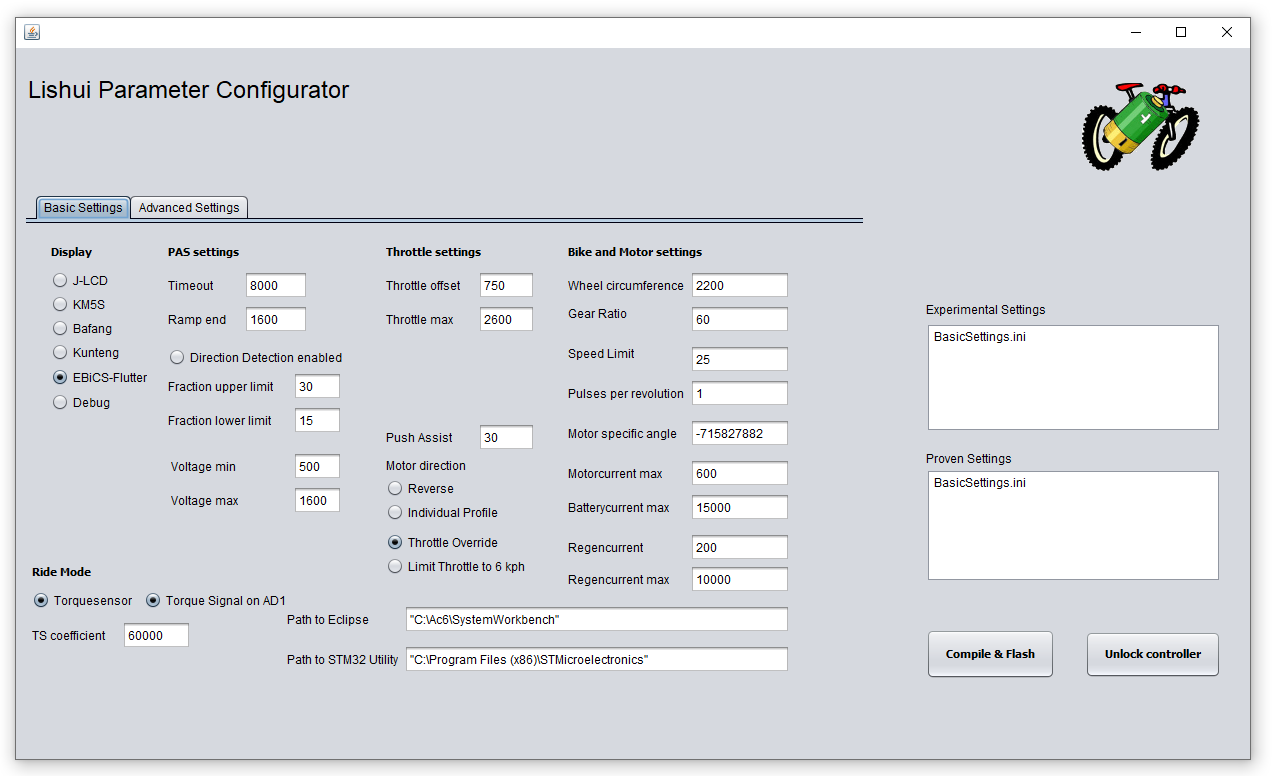The image size is (1274, 776).
Task: Click the Voltage max field
Action: click(317, 500)
